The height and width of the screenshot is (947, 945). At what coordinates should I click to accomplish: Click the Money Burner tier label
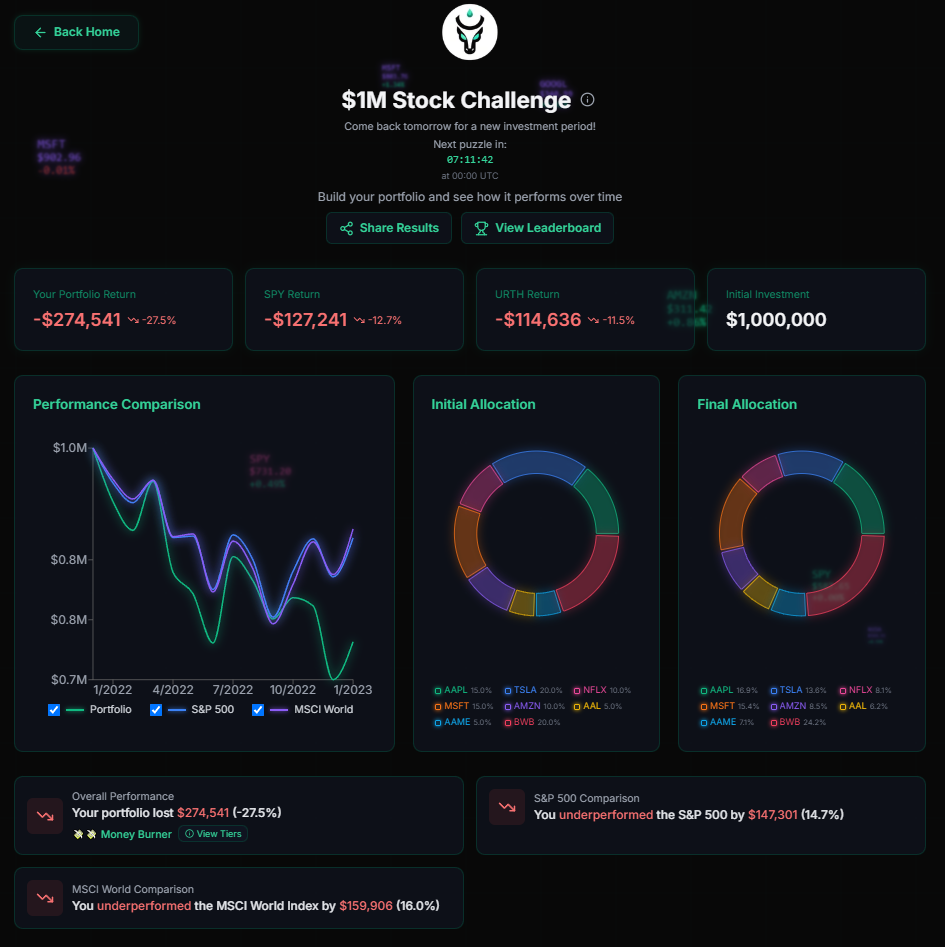(x=136, y=834)
